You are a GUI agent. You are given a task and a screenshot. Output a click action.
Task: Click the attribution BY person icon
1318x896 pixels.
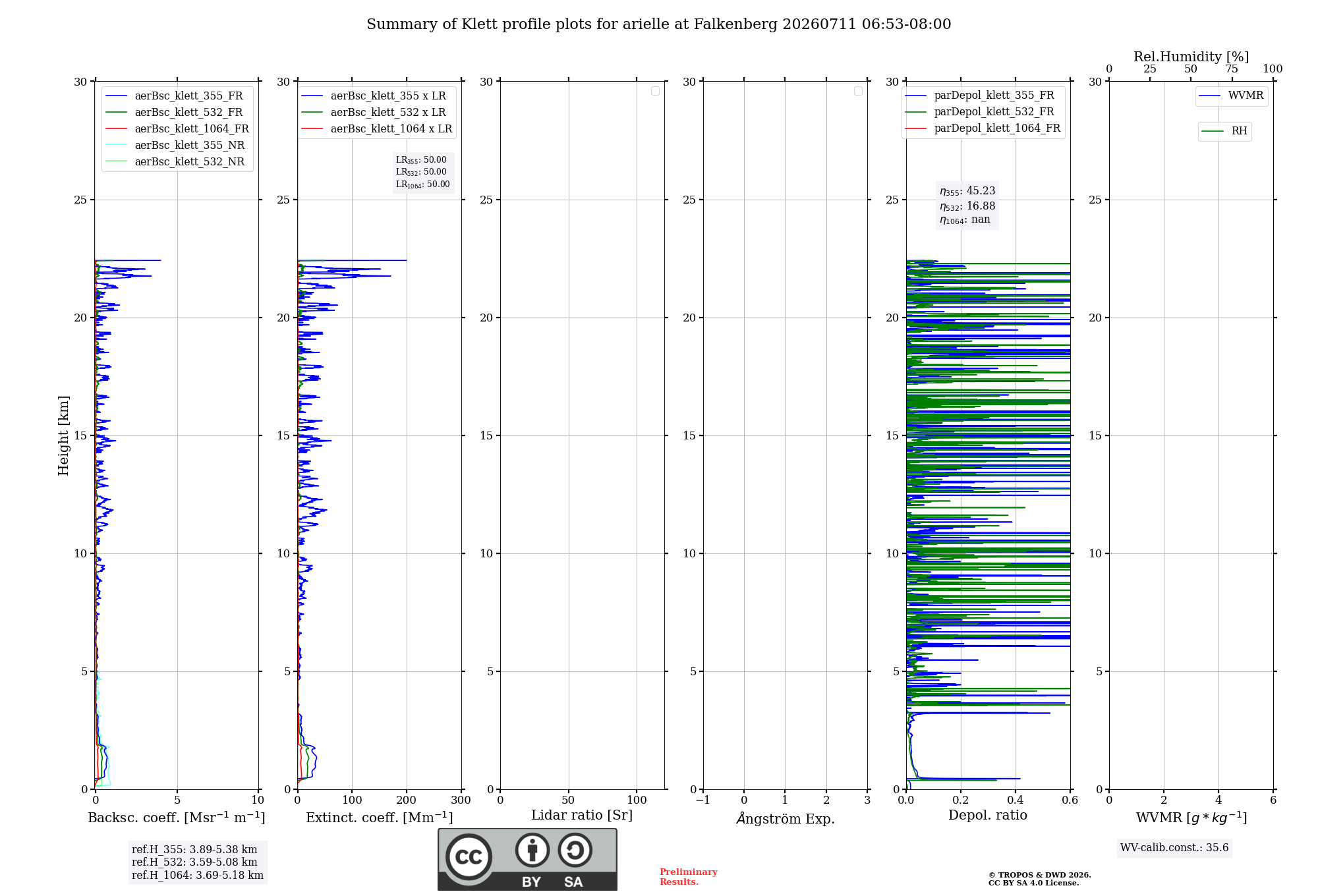pyautogui.click(x=532, y=850)
